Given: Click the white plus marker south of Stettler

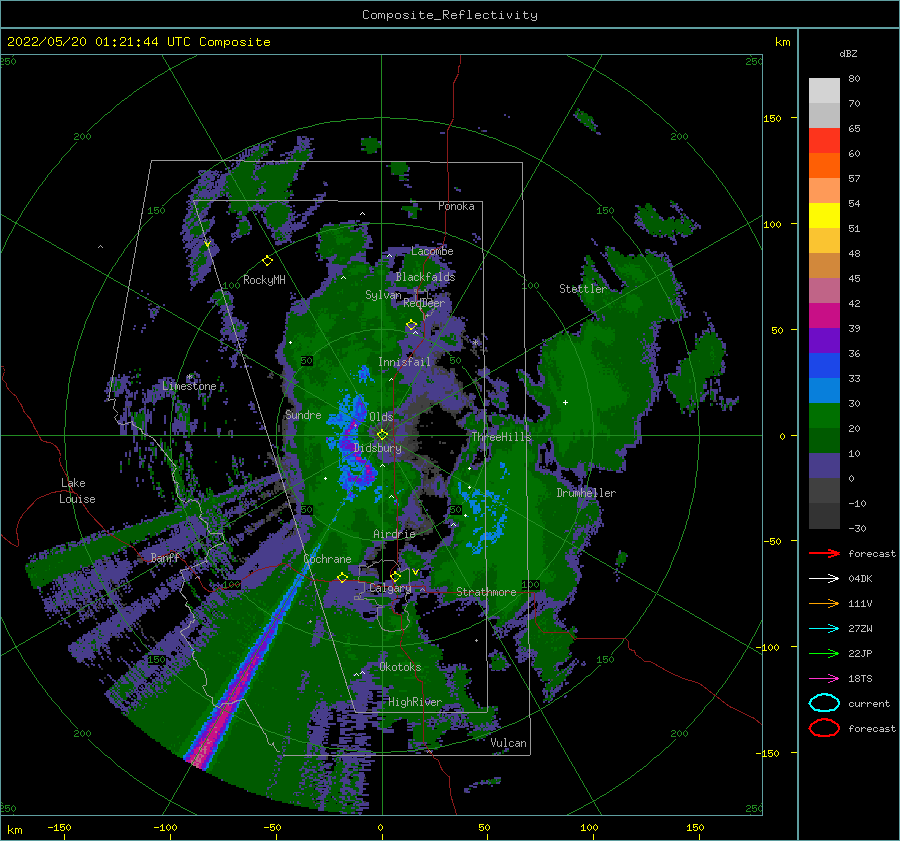Looking at the screenshot, I should (x=565, y=402).
